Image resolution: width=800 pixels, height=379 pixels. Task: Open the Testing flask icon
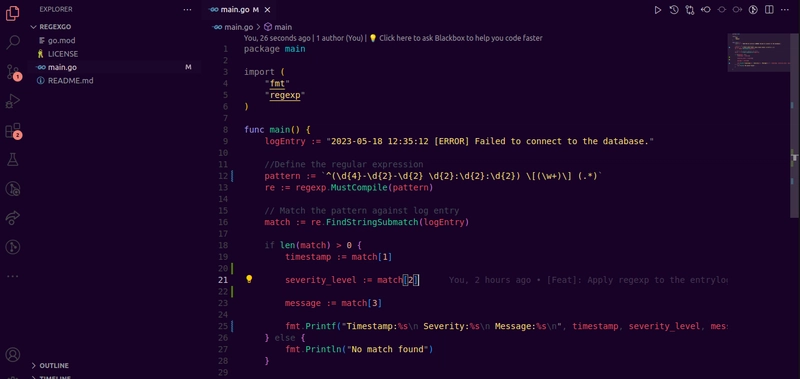[13, 160]
